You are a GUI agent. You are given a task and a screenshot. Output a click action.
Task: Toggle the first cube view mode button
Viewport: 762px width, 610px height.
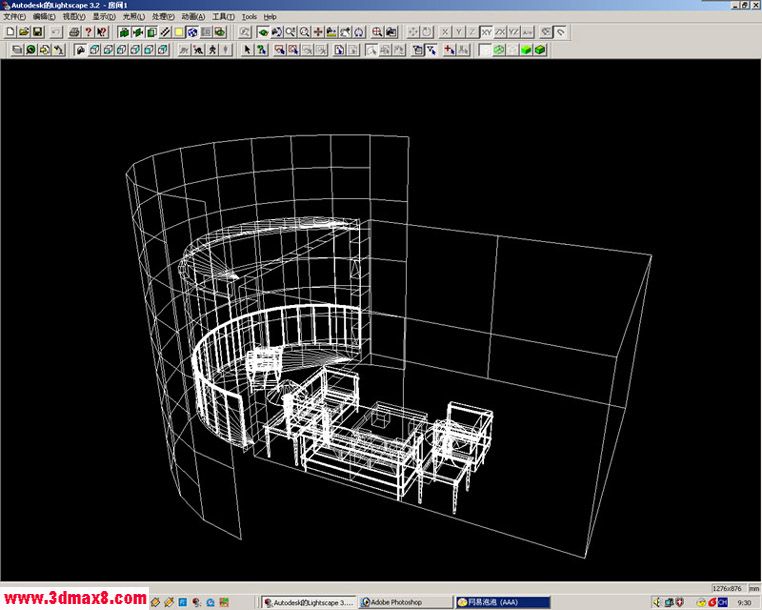point(94,50)
